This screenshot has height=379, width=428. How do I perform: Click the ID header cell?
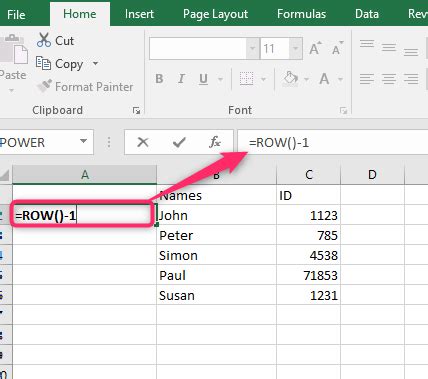[x=309, y=195]
